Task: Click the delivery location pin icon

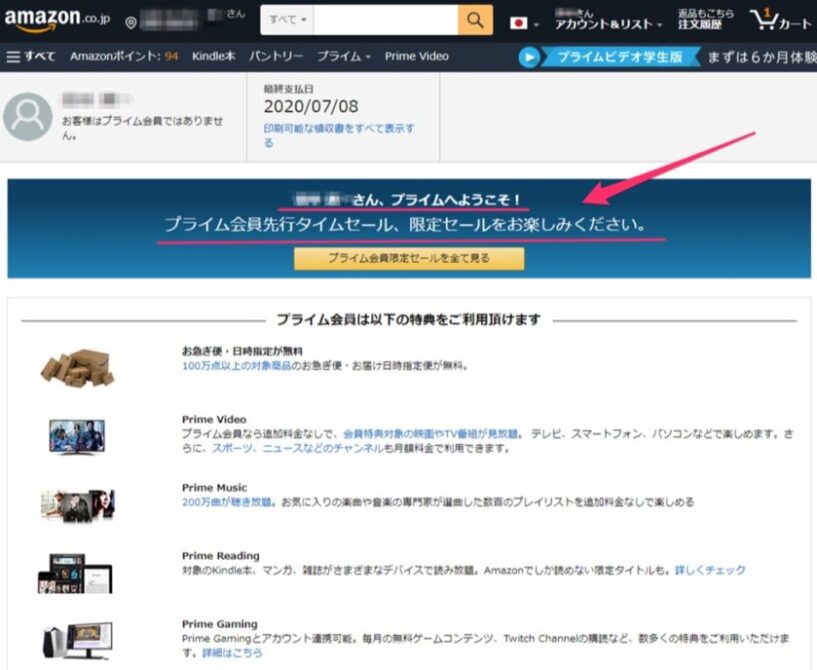Action: [x=131, y=22]
